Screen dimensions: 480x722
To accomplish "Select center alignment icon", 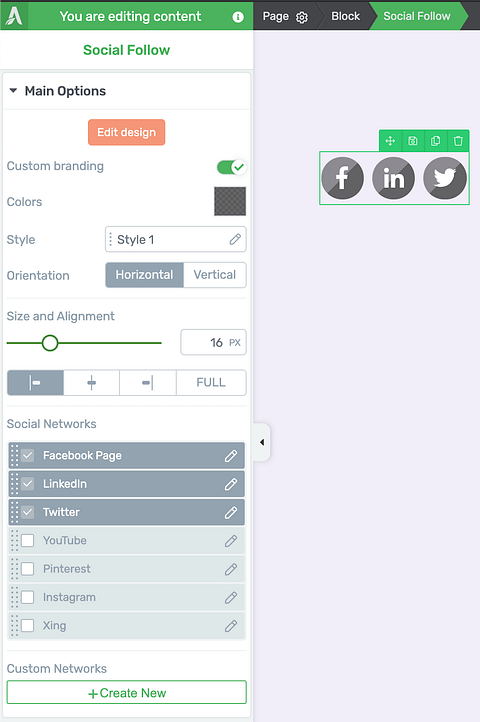I will pyautogui.click(x=92, y=383).
